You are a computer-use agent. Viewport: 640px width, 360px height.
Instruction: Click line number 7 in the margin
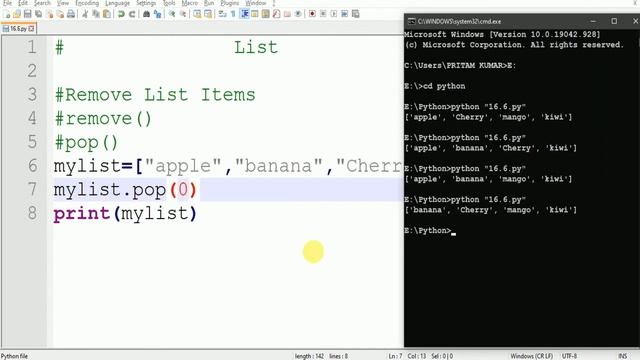32,189
